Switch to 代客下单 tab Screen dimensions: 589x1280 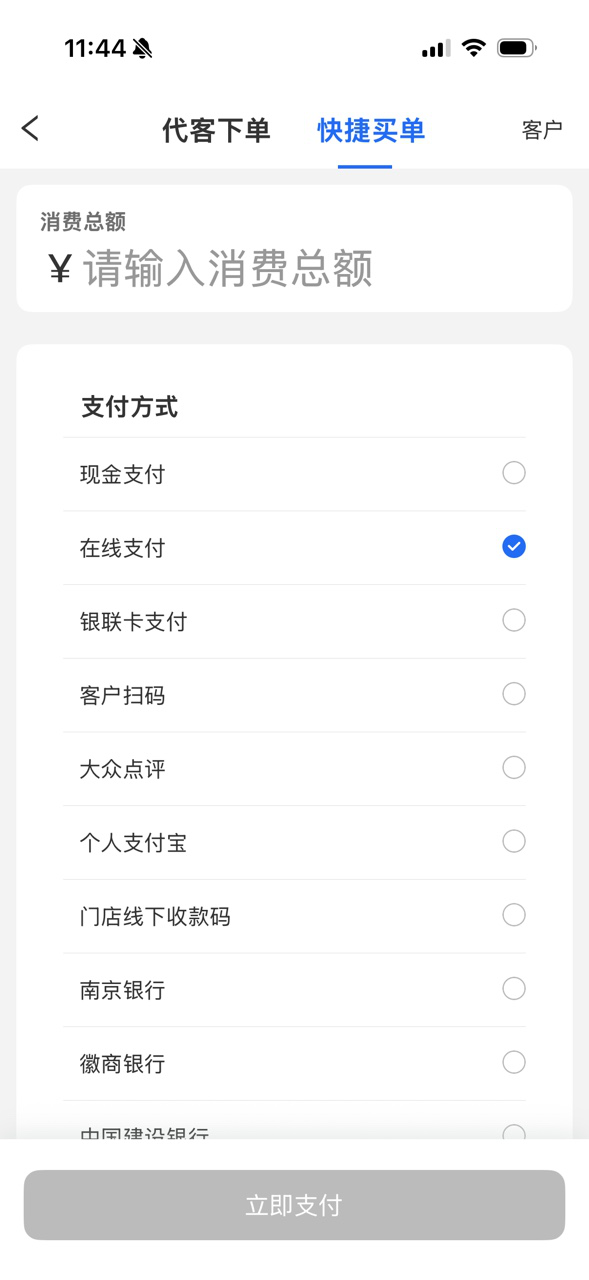pyautogui.click(x=216, y=130)
